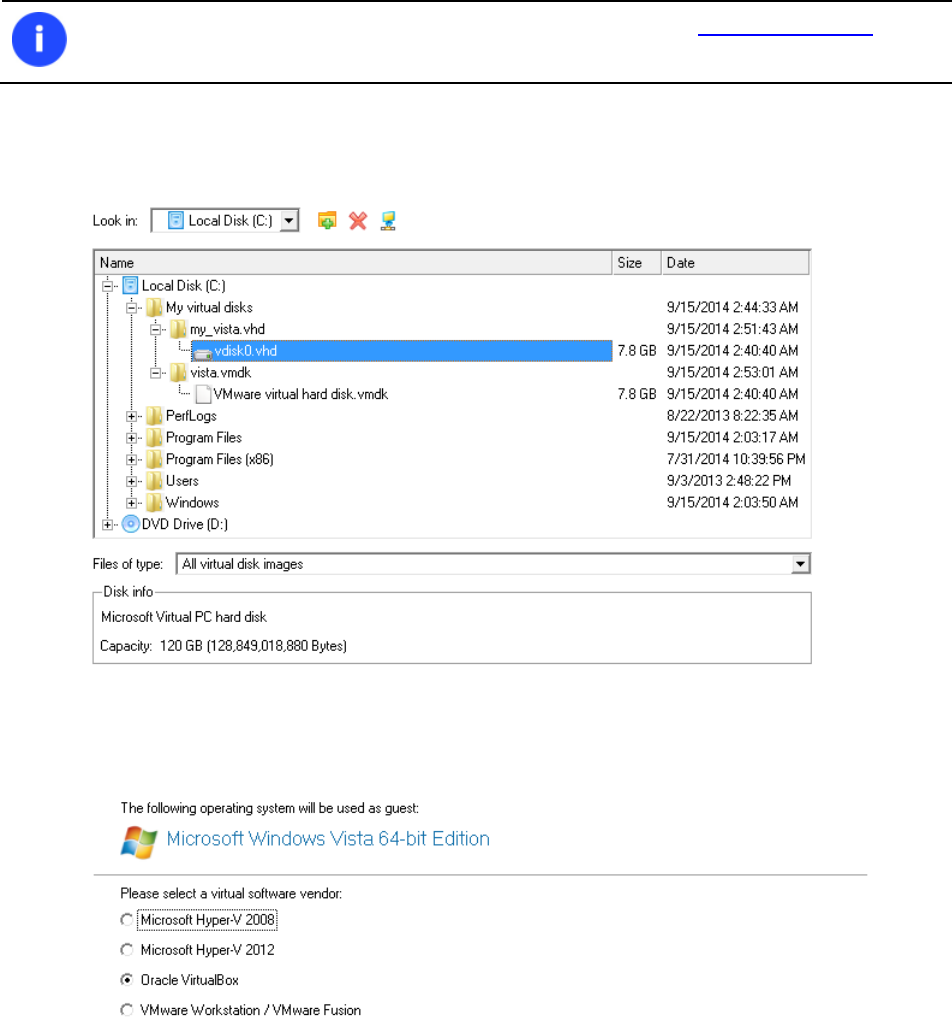Viewport: 952px width, 1032px height.
Task: Click the map network drive icon
Action: [388, 220]
